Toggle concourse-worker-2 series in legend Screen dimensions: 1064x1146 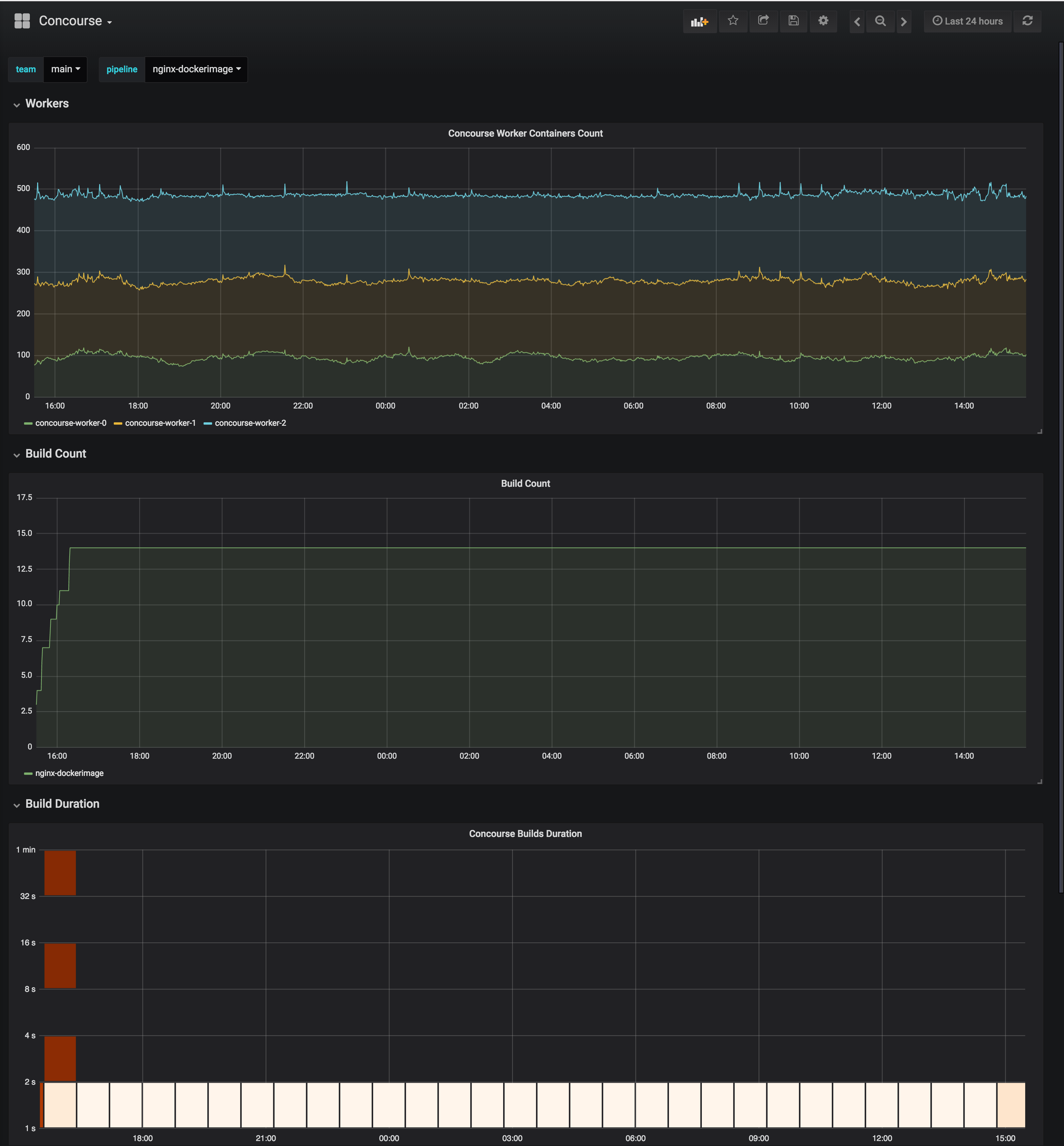click(250, 423)
